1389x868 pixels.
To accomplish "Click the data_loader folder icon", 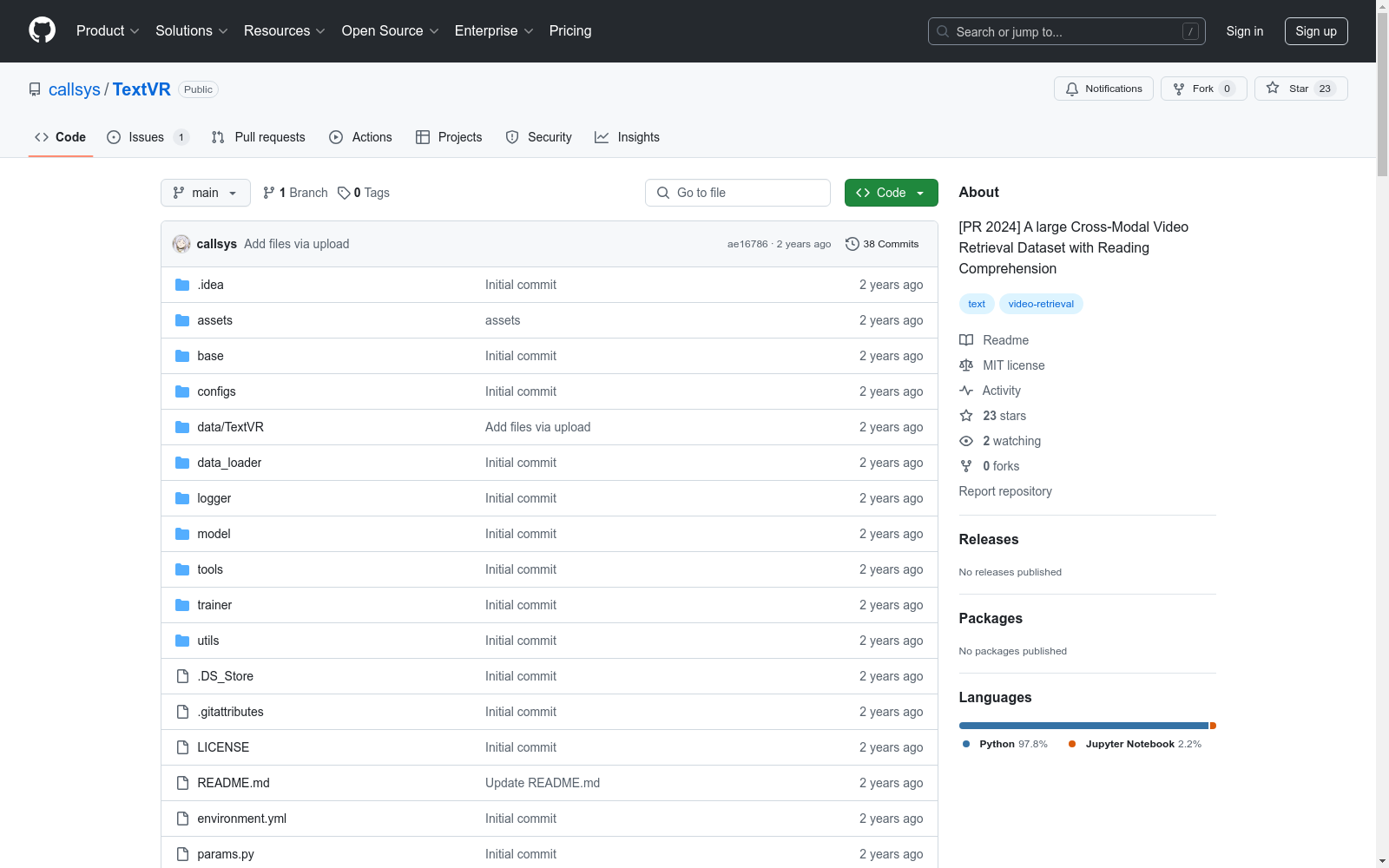I will (182, 463).
